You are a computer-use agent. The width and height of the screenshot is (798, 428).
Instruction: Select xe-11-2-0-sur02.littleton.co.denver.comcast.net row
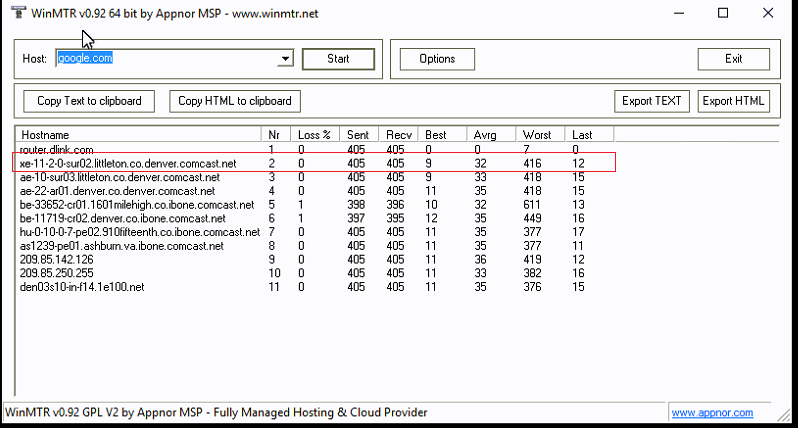point(315,163)
